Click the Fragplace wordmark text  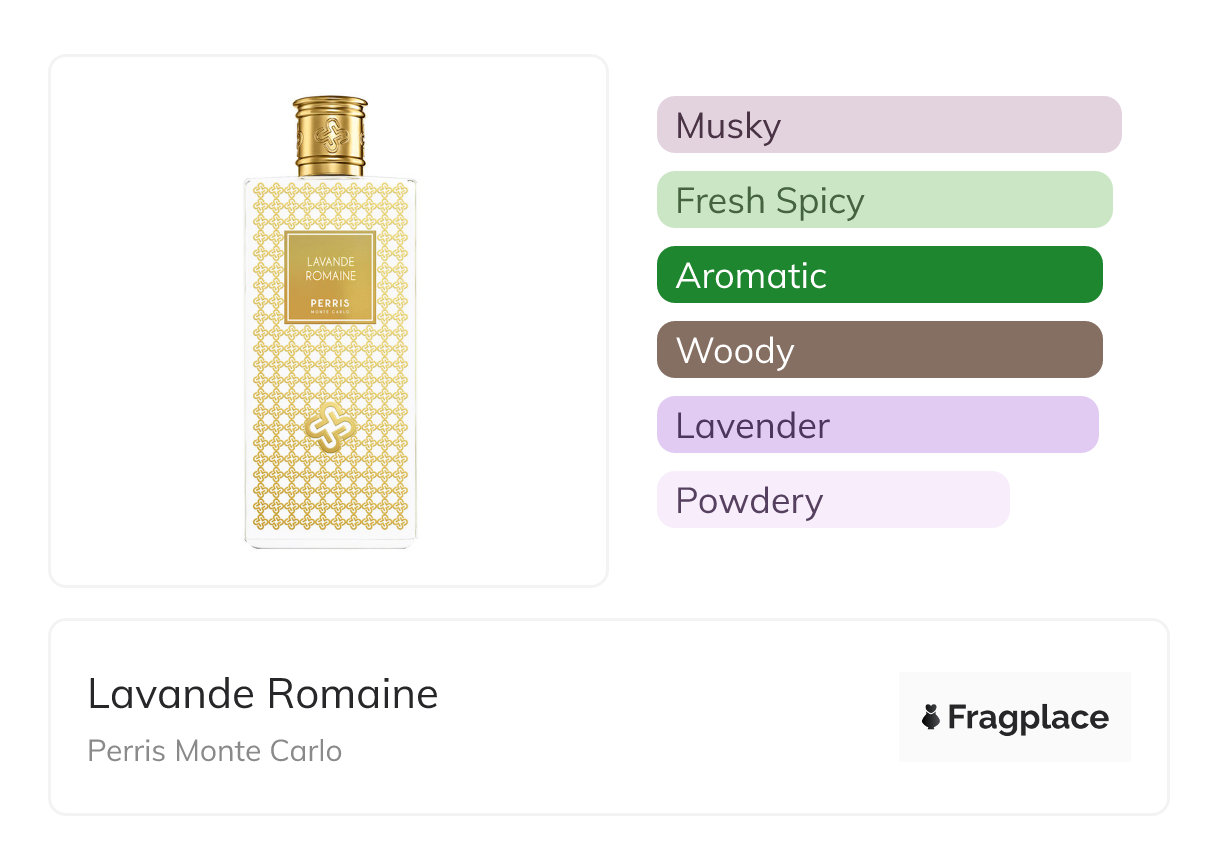pyautogui.click(x=1028, y=717)
